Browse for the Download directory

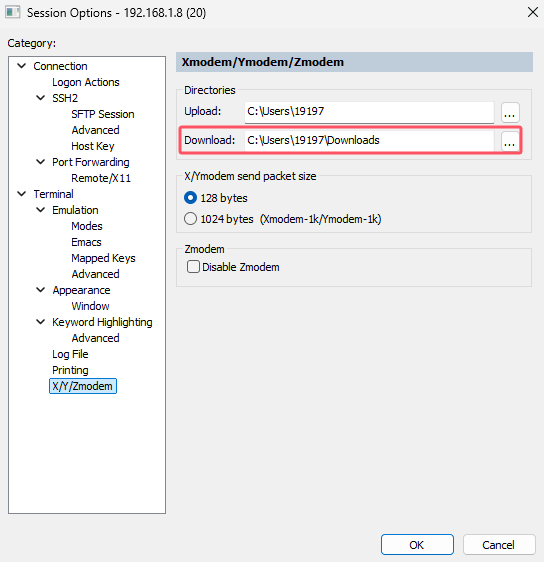510,141
